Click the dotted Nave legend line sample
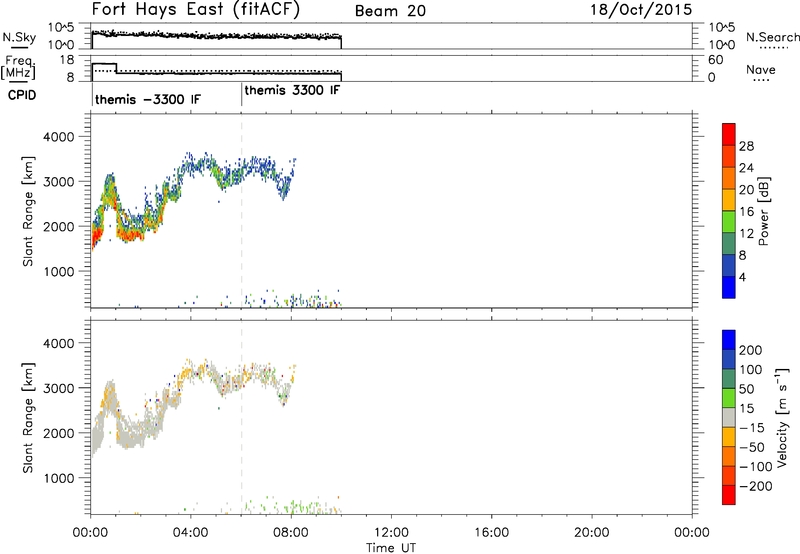Image resolution: width=800 pixels, height=554 pixels. 761,80
